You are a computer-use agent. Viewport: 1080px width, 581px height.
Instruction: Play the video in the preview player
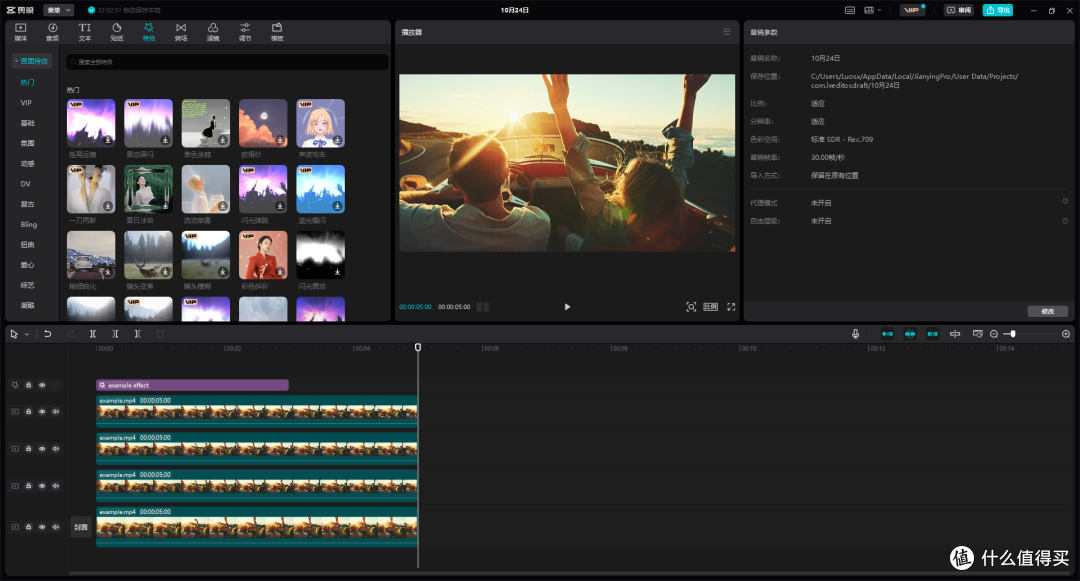(x=567, y=307)
